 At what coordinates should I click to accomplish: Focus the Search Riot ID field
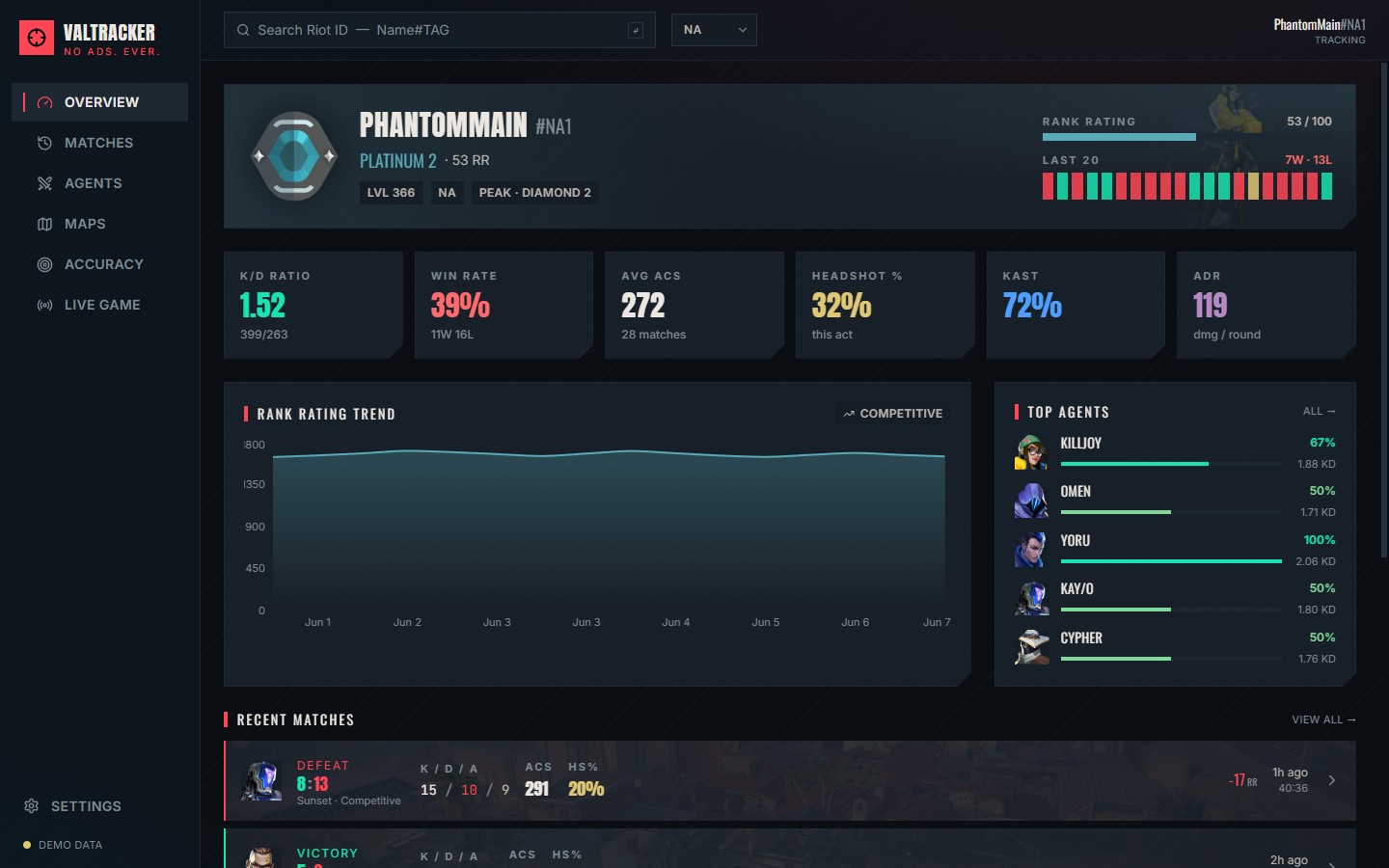[440, 30]
